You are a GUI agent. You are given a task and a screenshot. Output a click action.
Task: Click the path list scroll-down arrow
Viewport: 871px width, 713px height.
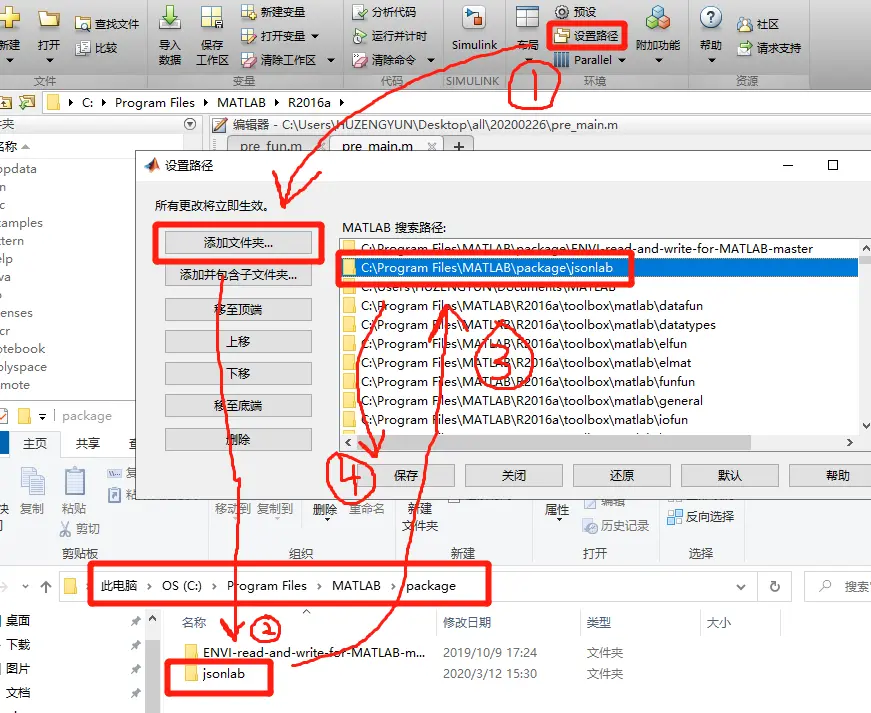click(x=865, y=425)
